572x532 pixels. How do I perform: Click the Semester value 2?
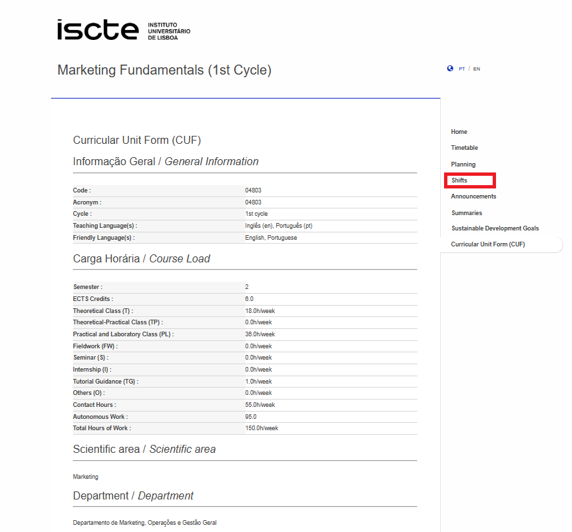[247, 287]
